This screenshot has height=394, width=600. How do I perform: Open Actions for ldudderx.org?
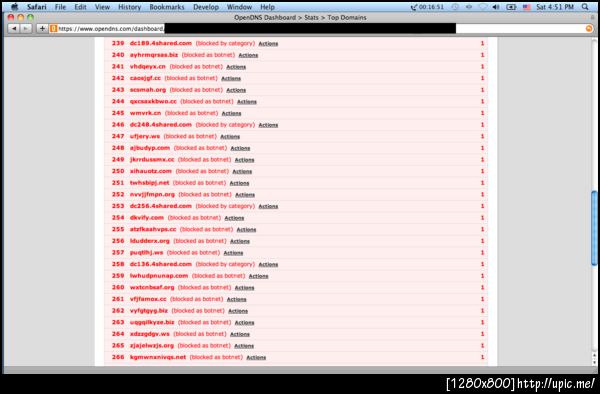point(240,241)
